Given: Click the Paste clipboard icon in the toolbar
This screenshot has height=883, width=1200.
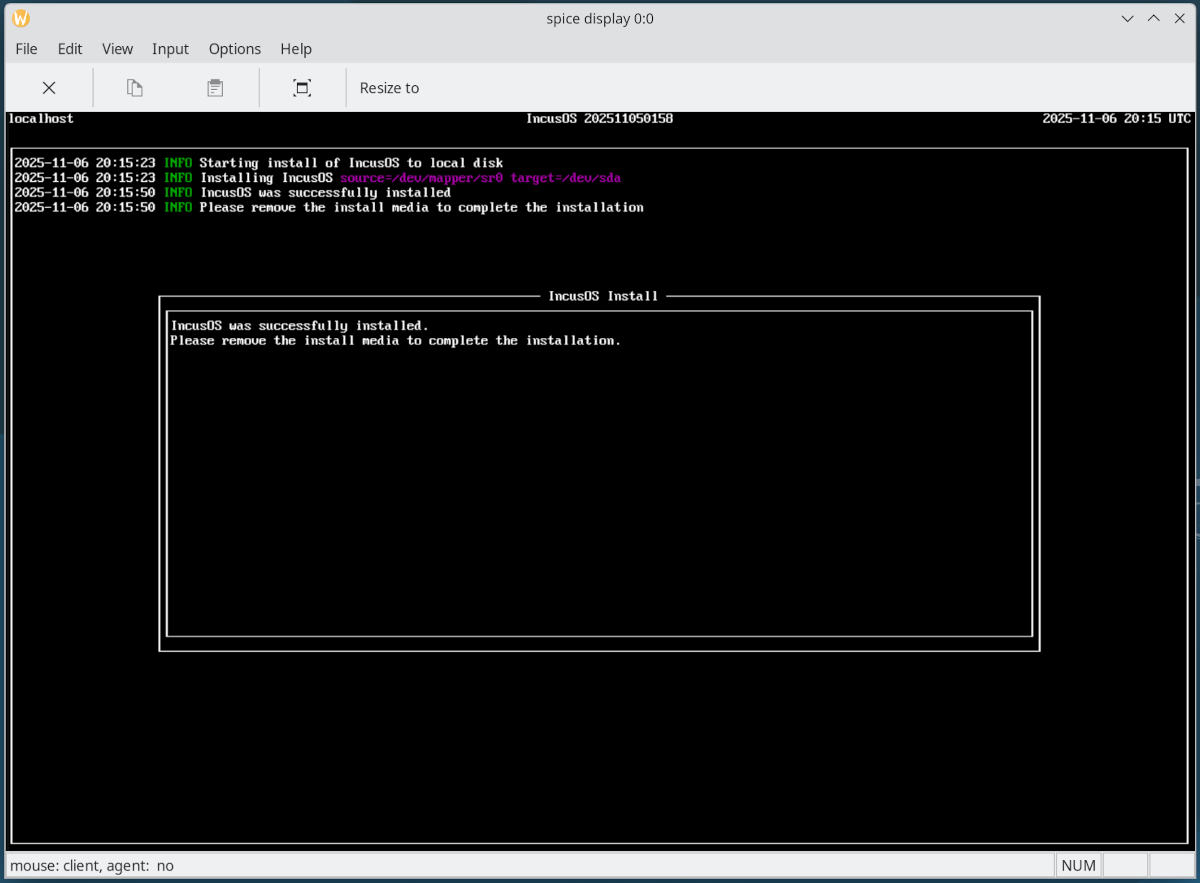Looking at the screenshot, I should [214, 87].
